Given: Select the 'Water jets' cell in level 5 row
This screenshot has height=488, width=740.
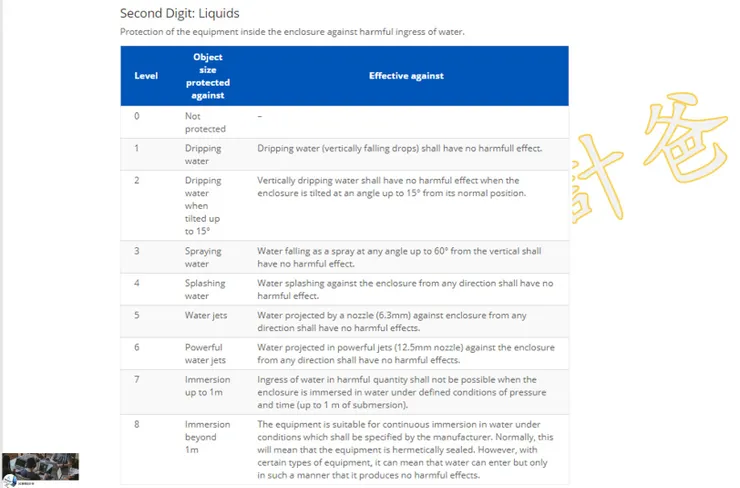Looking at the screenshot, I should click(206, 315).
